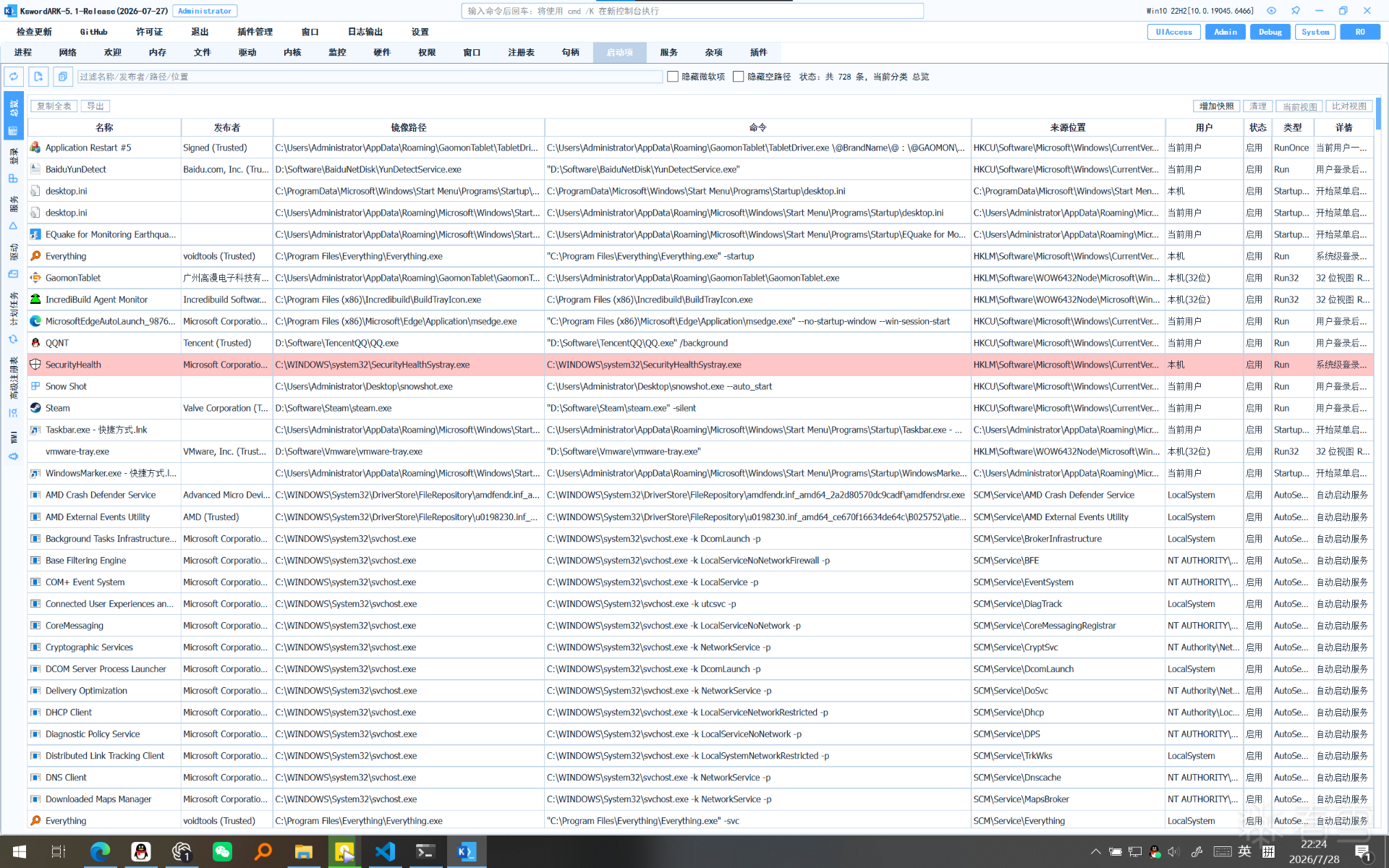
Task: Toggle the eye icon in title bar
Action: click(x=1271, y=11)
